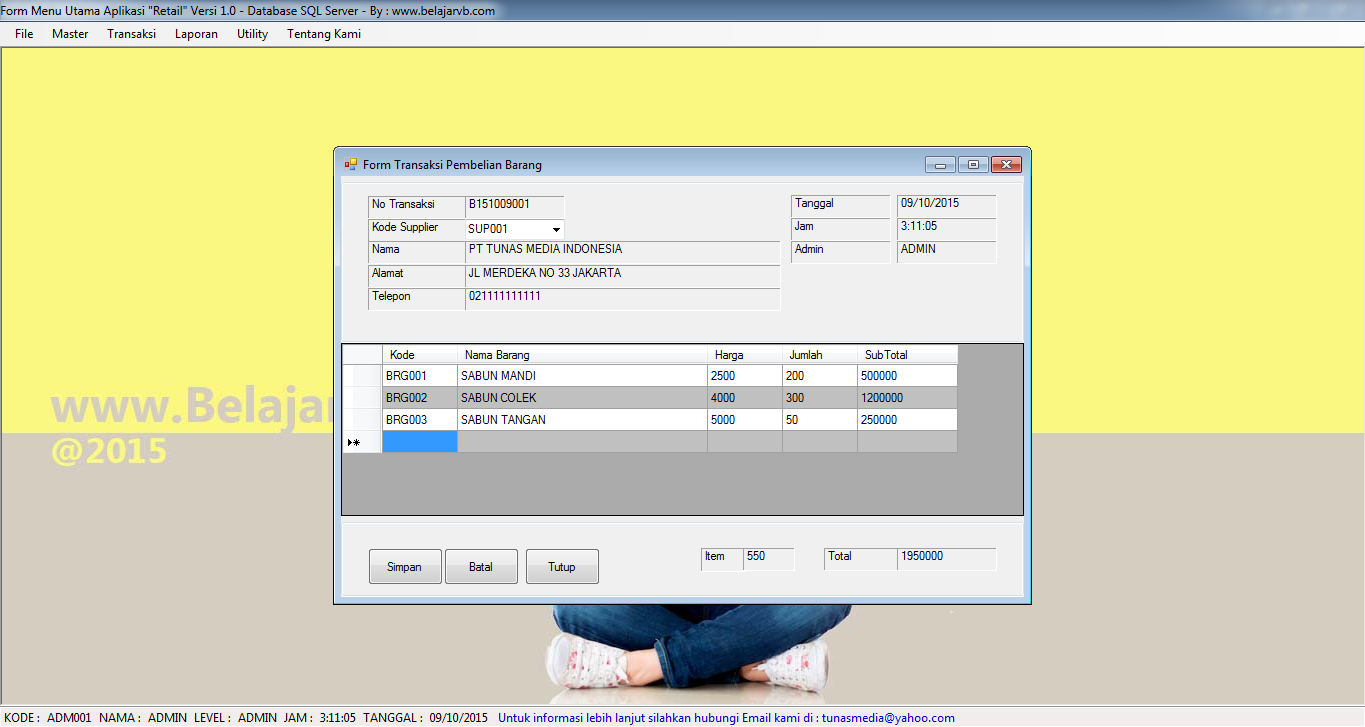Click the highlighted blue Kode cell in new row
Image resolution: width=1365 pixels, height=727 pixels.
click(420, 442)
